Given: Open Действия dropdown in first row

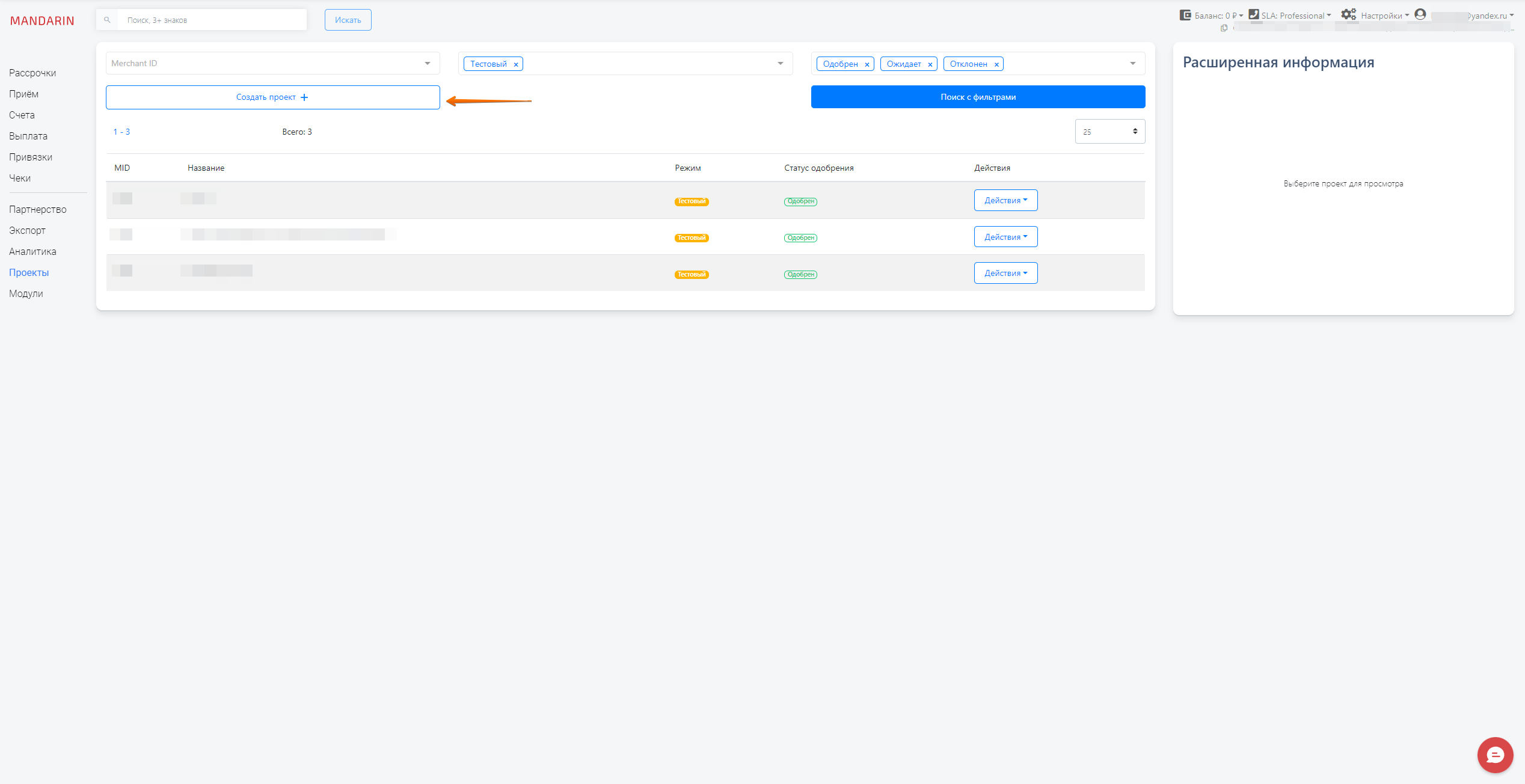Looking at the screenshot, I should pos(1005,200).
